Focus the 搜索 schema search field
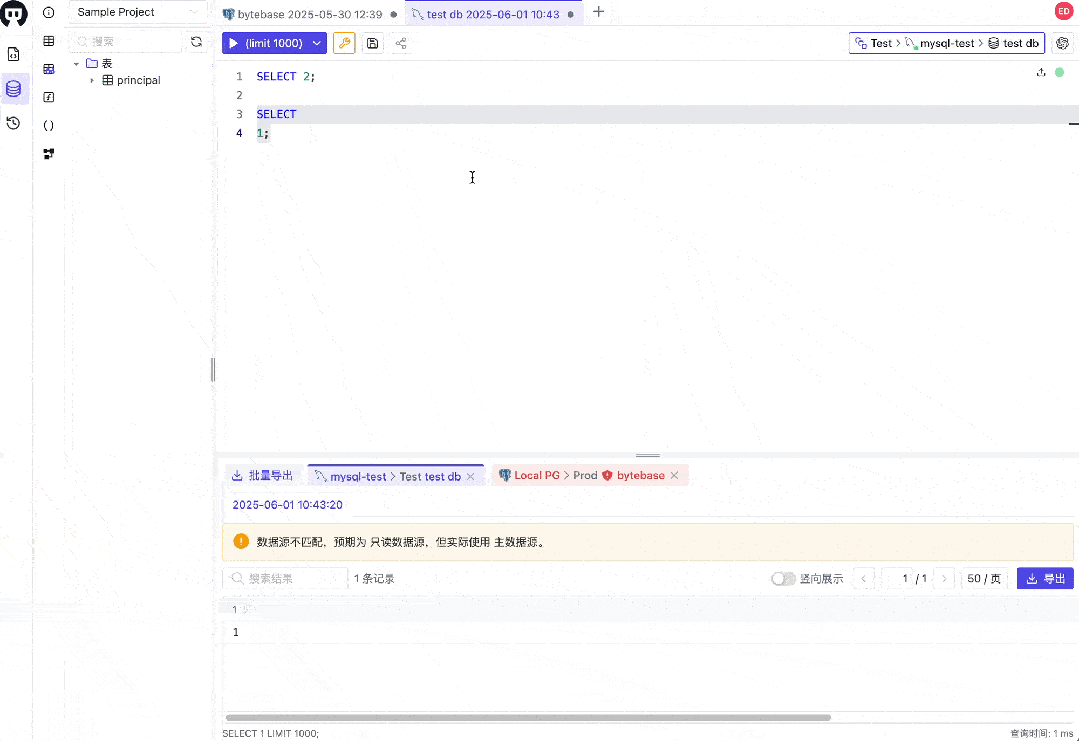Viewport: 1079px width, 741px height. click(x=127, y=42)
